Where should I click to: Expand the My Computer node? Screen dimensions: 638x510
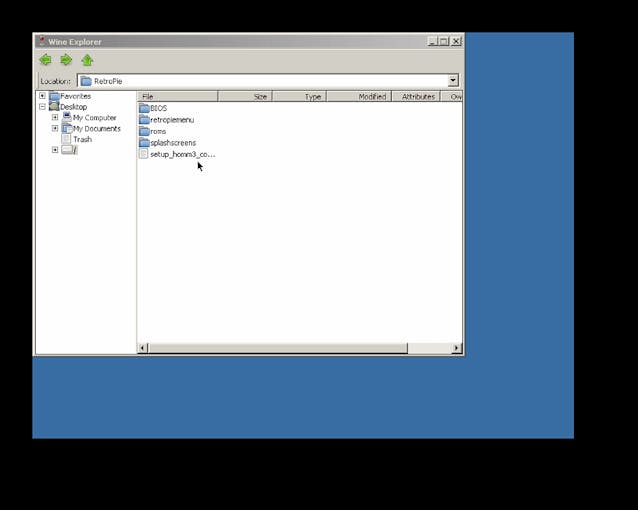point(55,117)
